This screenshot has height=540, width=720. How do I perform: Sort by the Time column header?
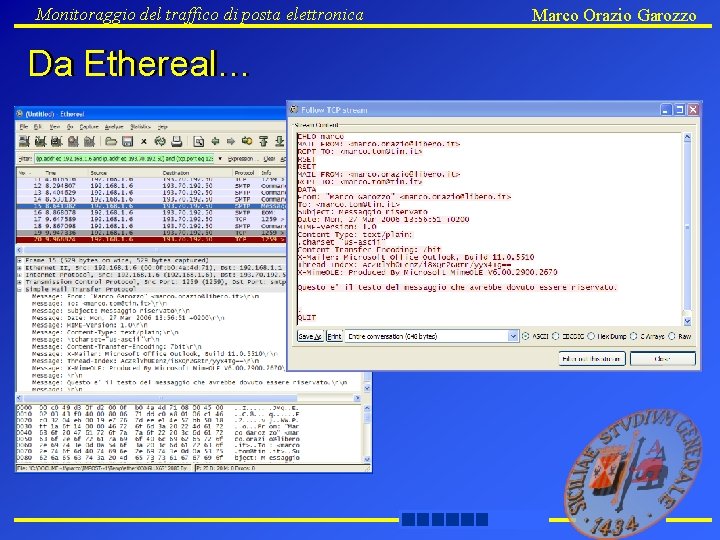[51, 173]
